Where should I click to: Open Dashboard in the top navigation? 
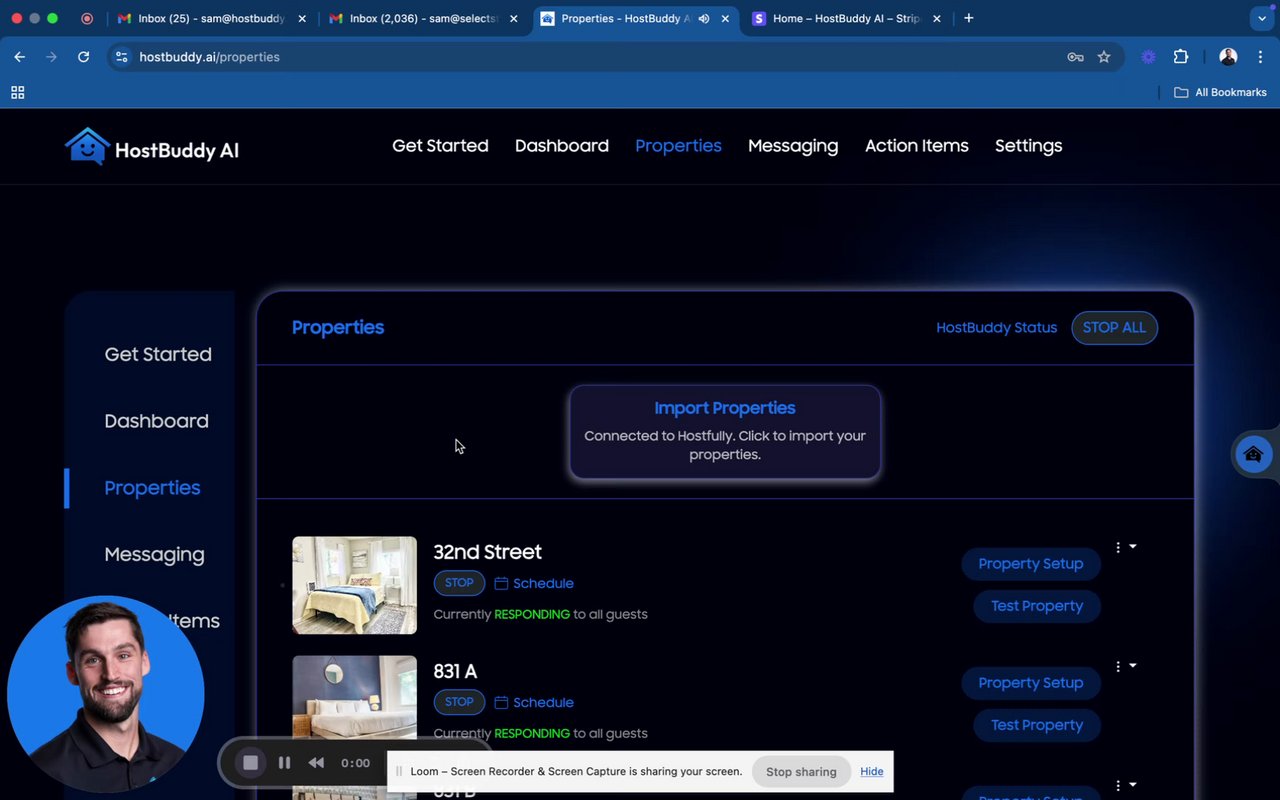point(562,146)
